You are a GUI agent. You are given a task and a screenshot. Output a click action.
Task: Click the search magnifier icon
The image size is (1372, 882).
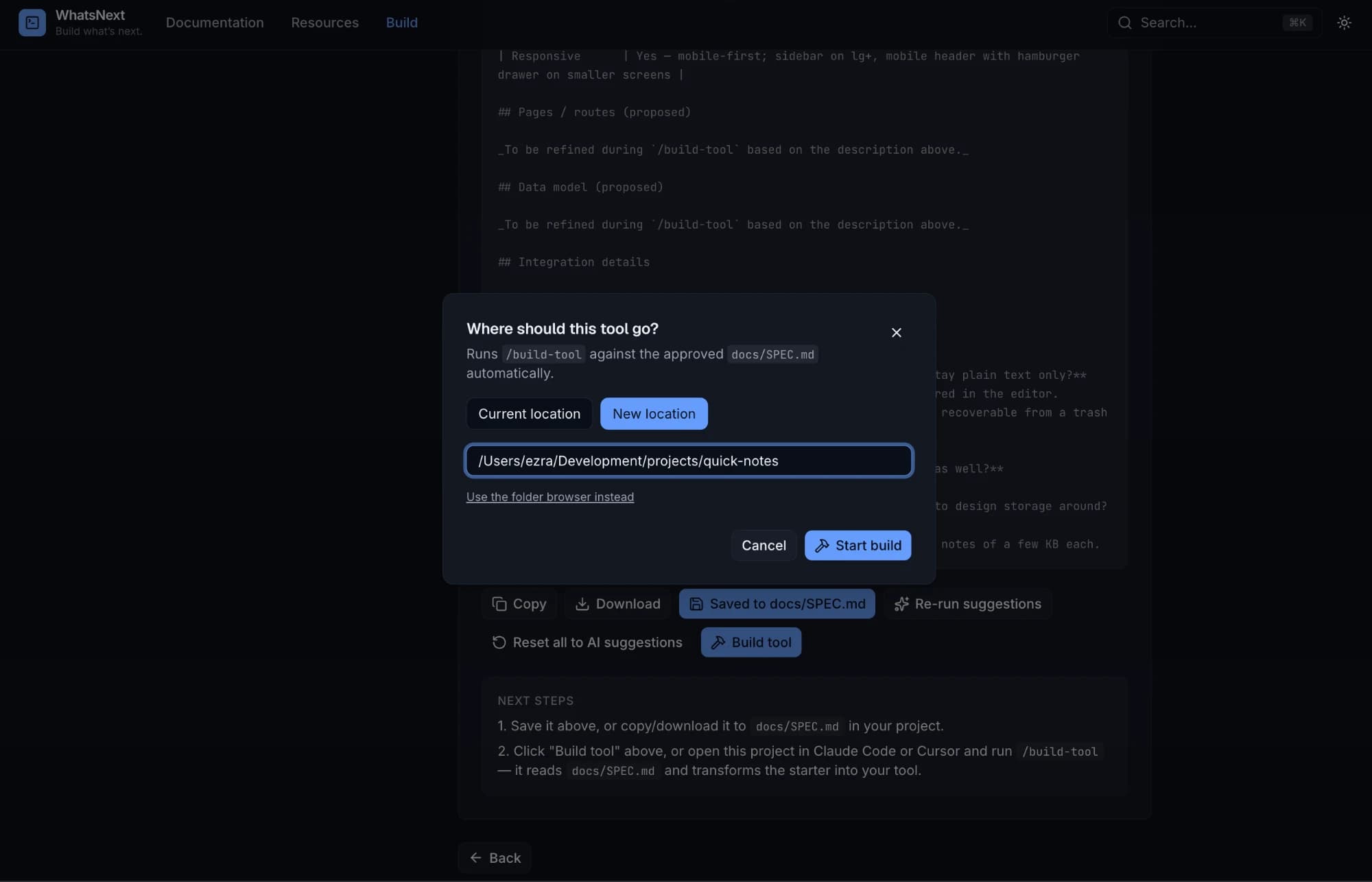1124,23
